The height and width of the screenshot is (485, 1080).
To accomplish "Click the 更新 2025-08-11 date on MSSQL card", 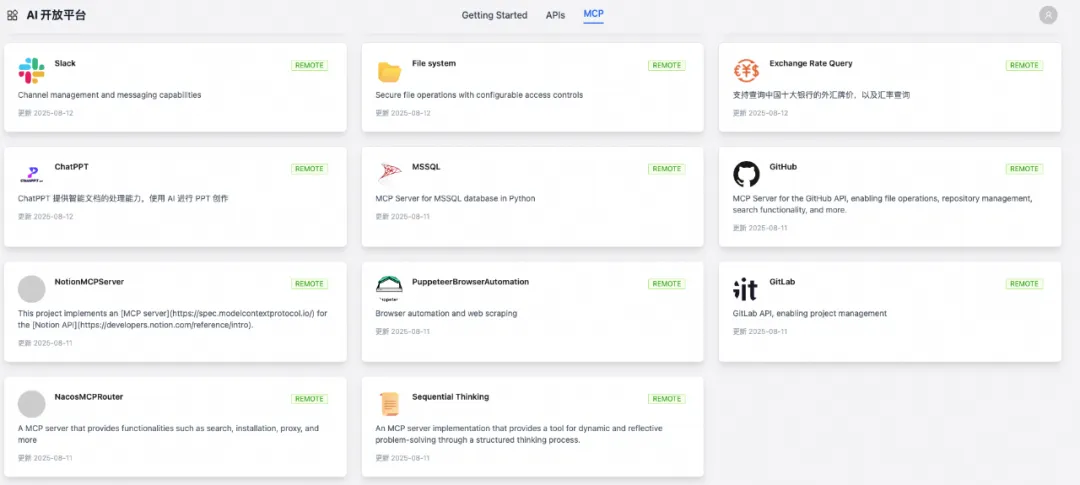I will (403, 216).
